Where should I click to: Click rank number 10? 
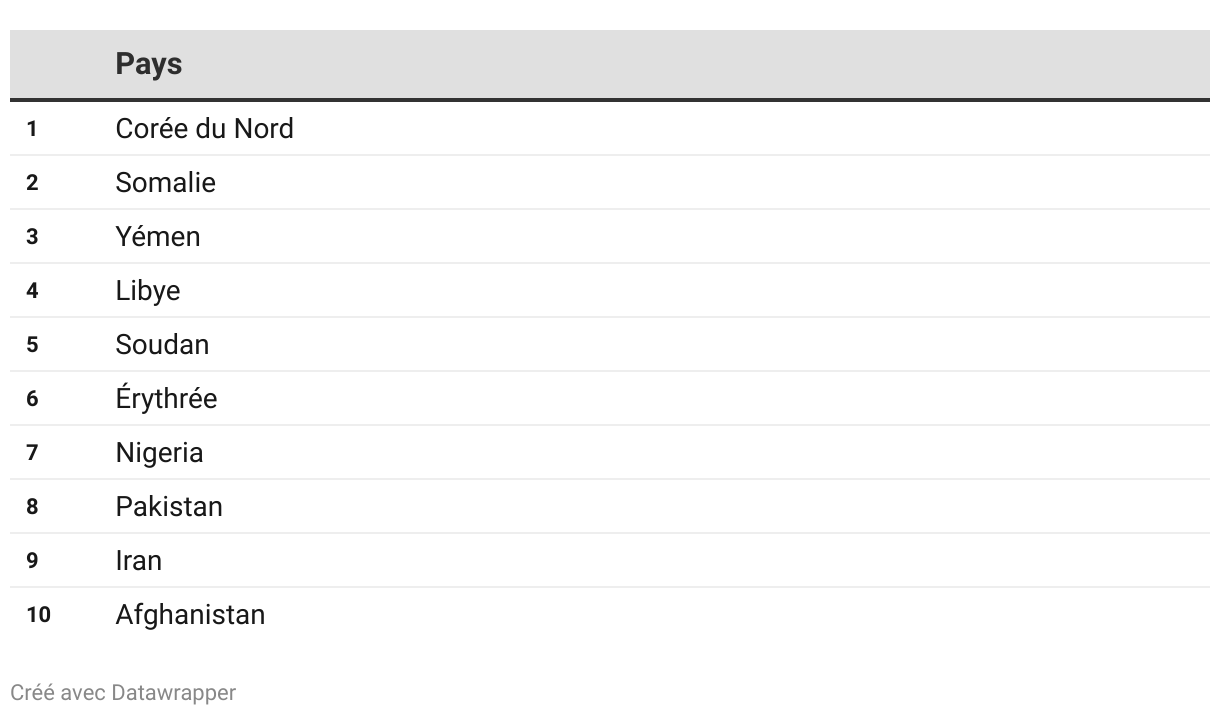point(38,615)
